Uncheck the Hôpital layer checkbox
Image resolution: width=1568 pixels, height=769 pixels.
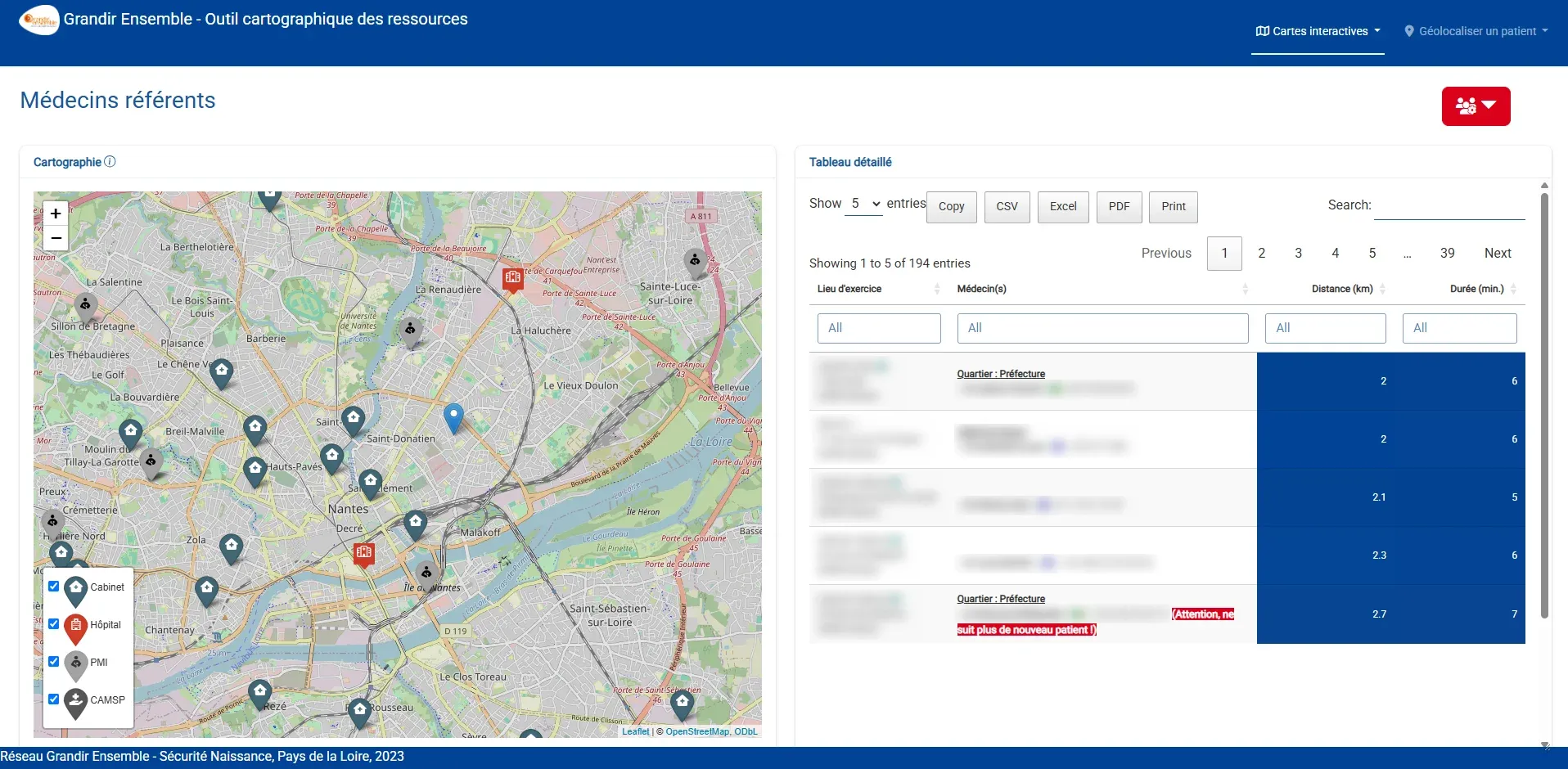(53, 623)
